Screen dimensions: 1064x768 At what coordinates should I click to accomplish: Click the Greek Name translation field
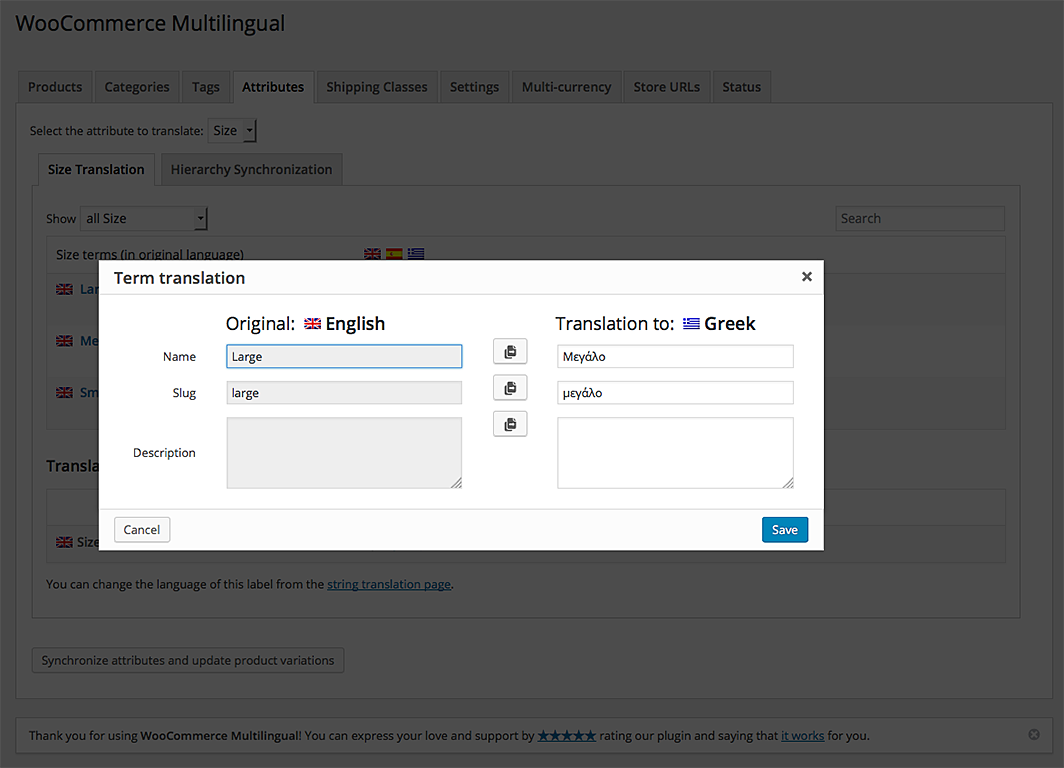[675, 357]
